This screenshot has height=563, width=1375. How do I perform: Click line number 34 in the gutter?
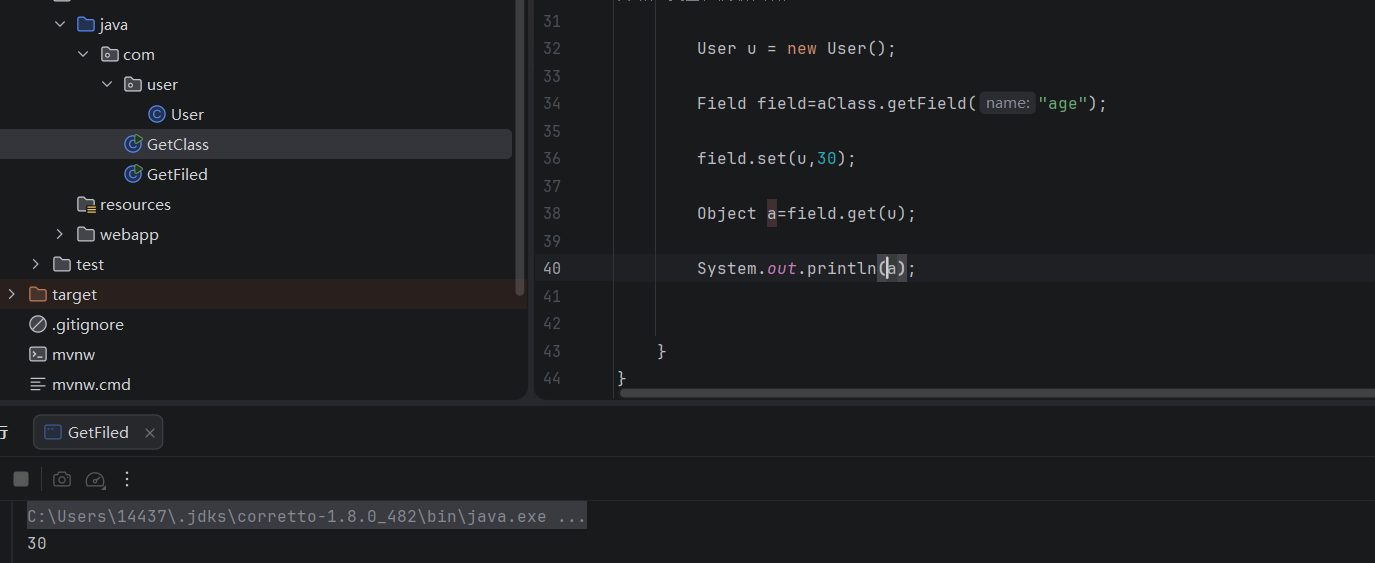[551, 103]
